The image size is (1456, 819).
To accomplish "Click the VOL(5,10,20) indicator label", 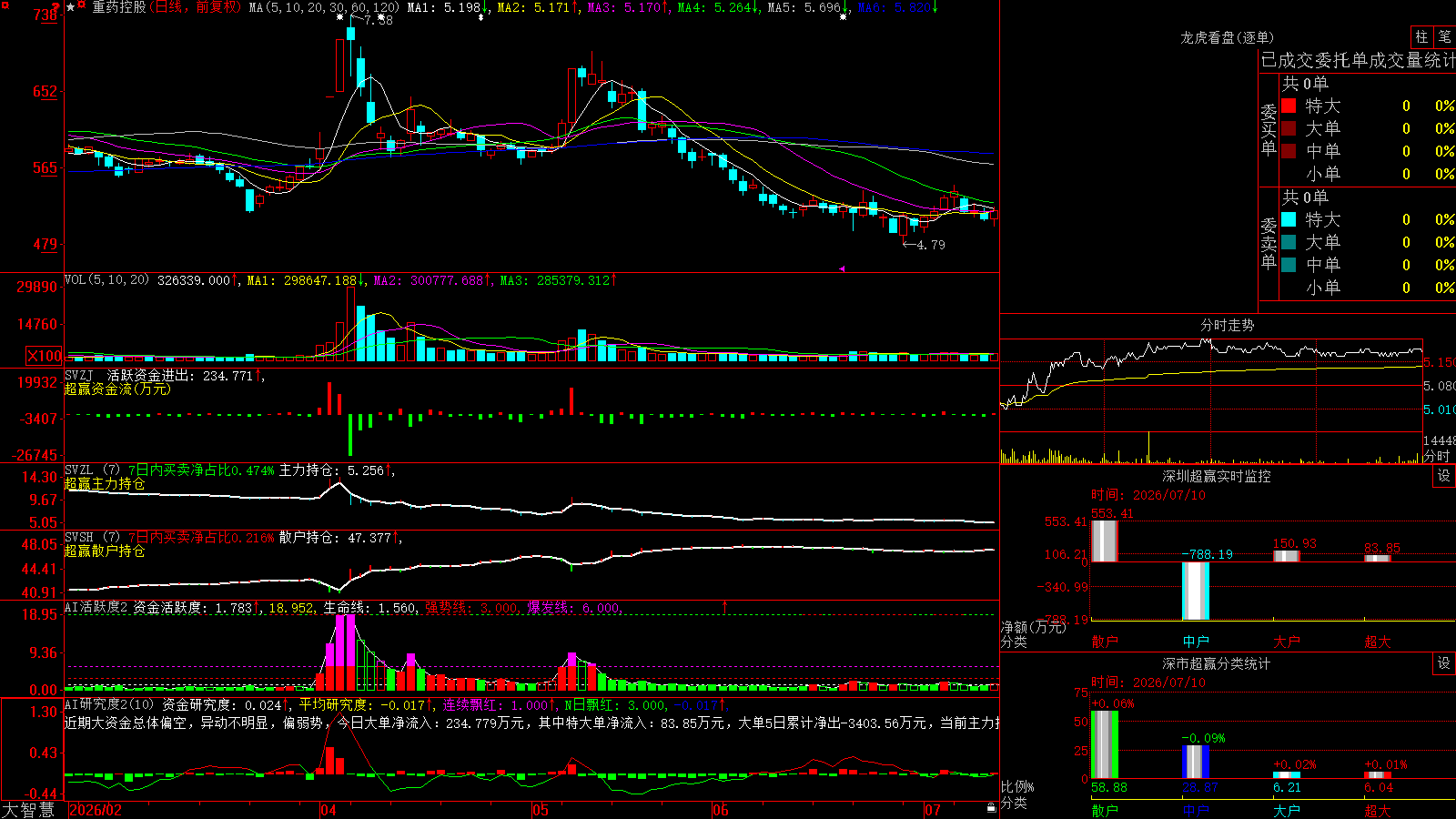I will click(106, 280).
